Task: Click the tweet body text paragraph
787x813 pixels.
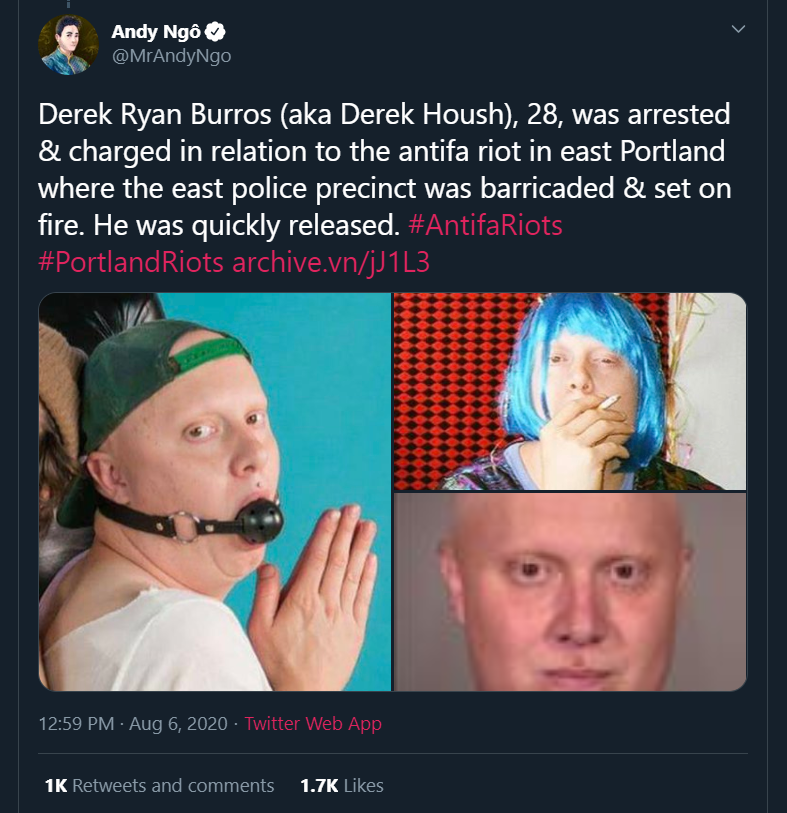Action: click(x=385, y=188)
